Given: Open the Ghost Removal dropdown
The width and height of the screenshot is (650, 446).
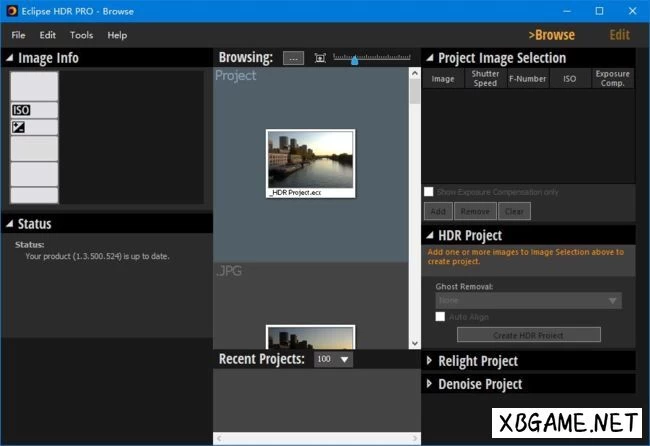Looking at the screenshot, I should [528, 300].
